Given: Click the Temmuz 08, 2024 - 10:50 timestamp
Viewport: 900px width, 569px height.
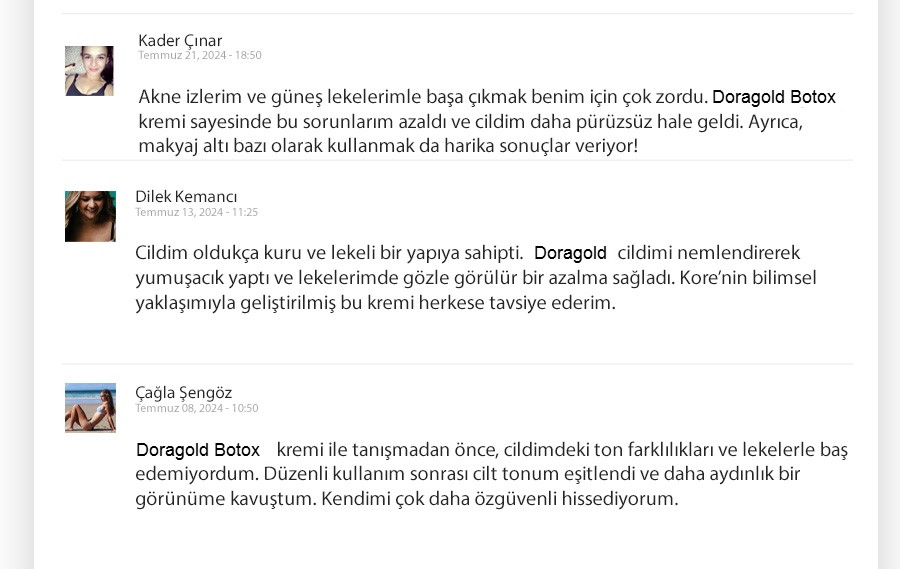Looking at the screenshot, I should (197, 408).
